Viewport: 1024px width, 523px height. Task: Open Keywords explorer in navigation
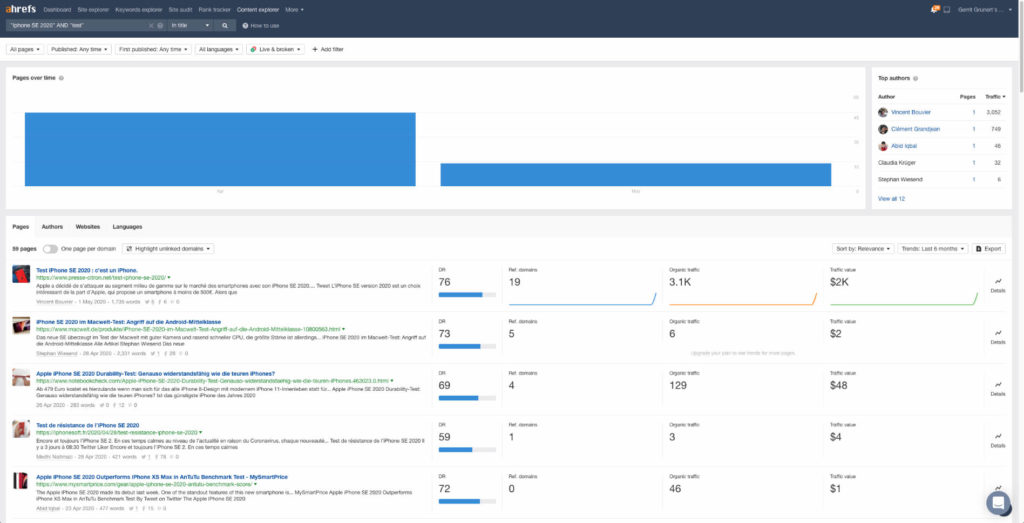(x=138, y=10)
